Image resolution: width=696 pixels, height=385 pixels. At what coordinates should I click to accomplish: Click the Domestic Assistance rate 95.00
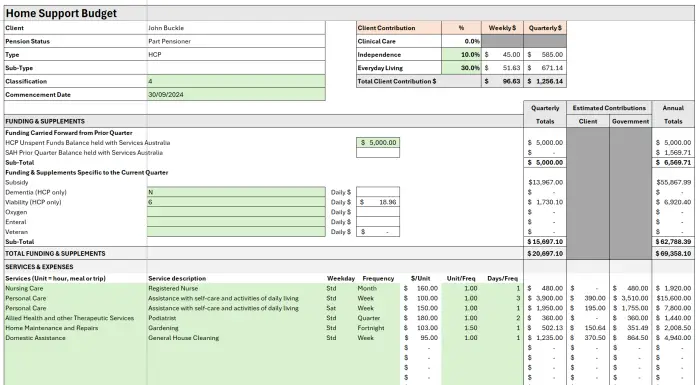click(x=421, y=337)
